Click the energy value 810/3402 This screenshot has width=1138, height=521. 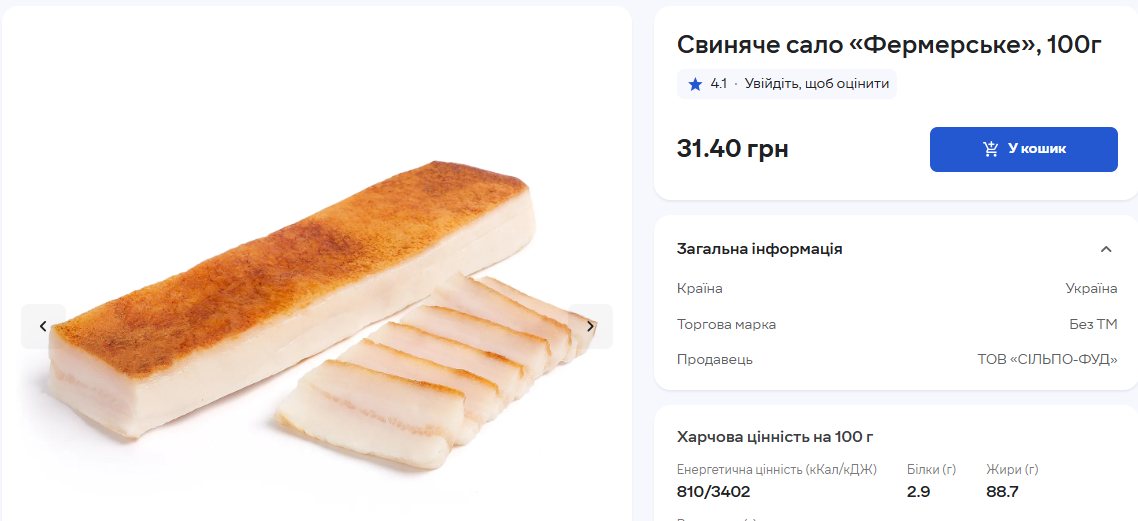pos(713,491)
